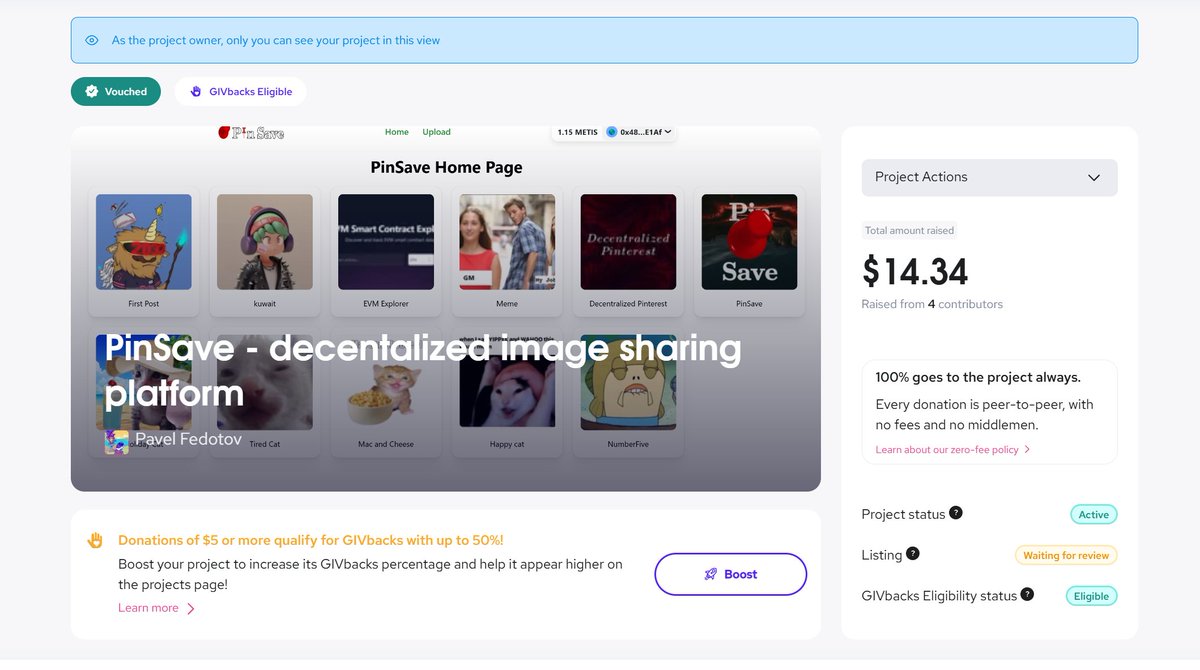The image size is (1200, 670).
Task: Open the 0x48...E1Af wallet dropdown
Action: pyautogui.click(x=638, y=132)
